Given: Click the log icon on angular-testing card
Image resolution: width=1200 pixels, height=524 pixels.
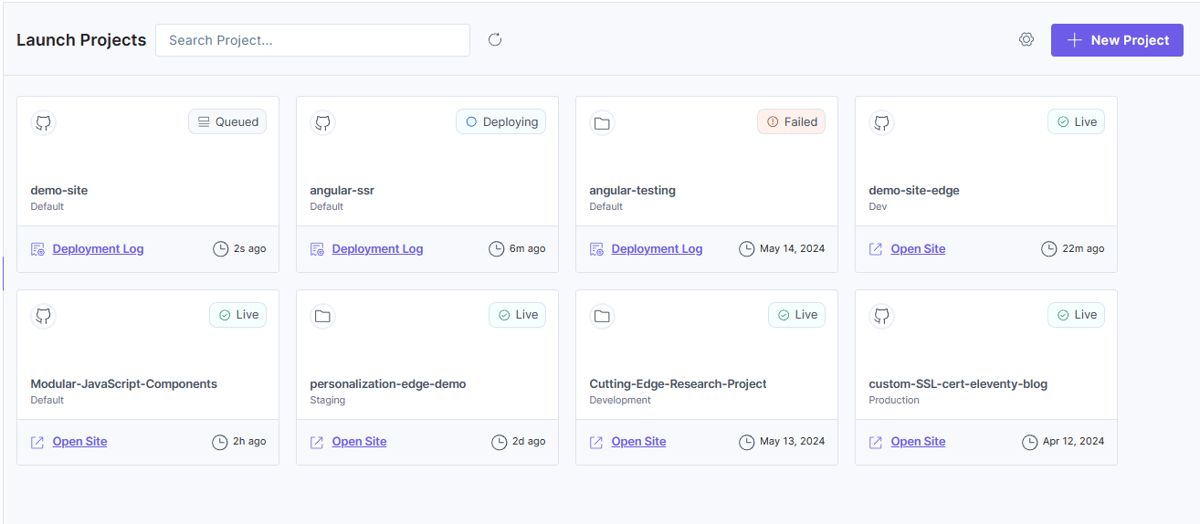Looking at the screenshot, I should pyautogui.click(x=597, y=249).
